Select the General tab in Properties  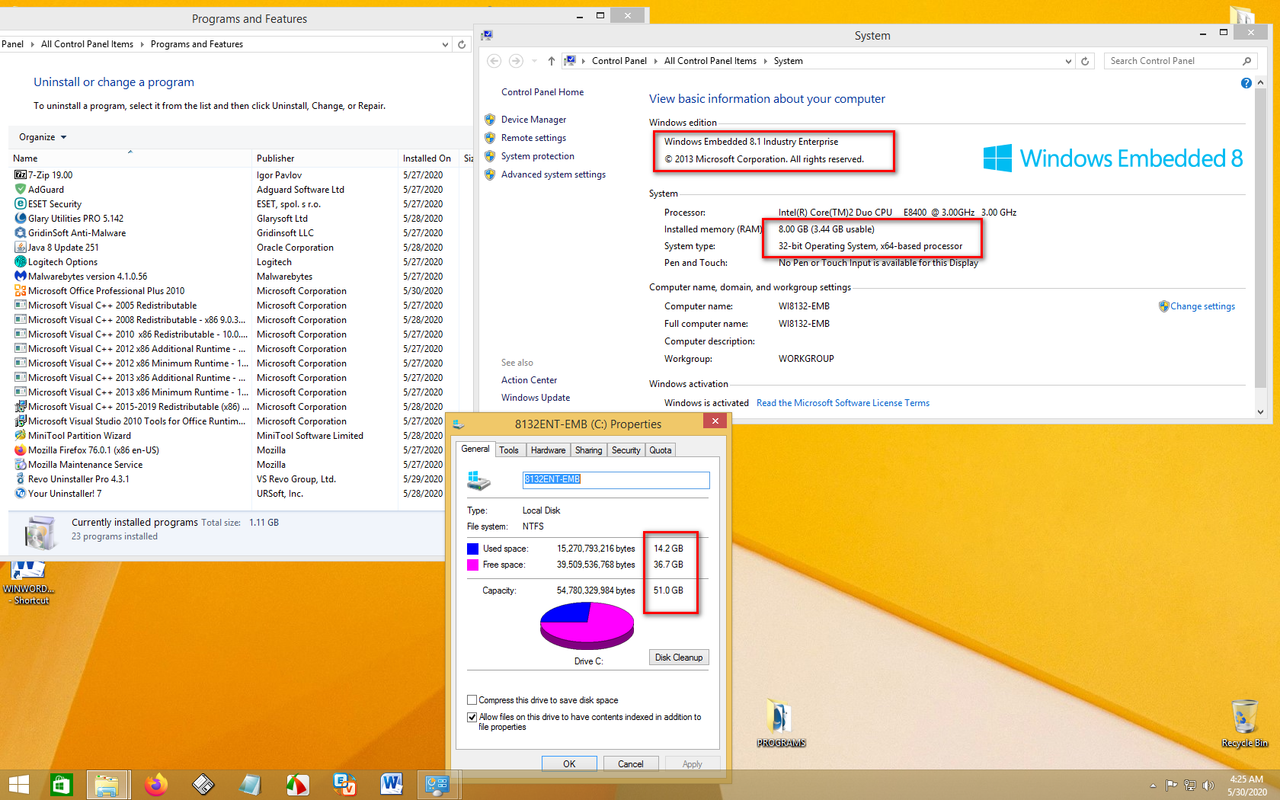(x=475, y=449)
